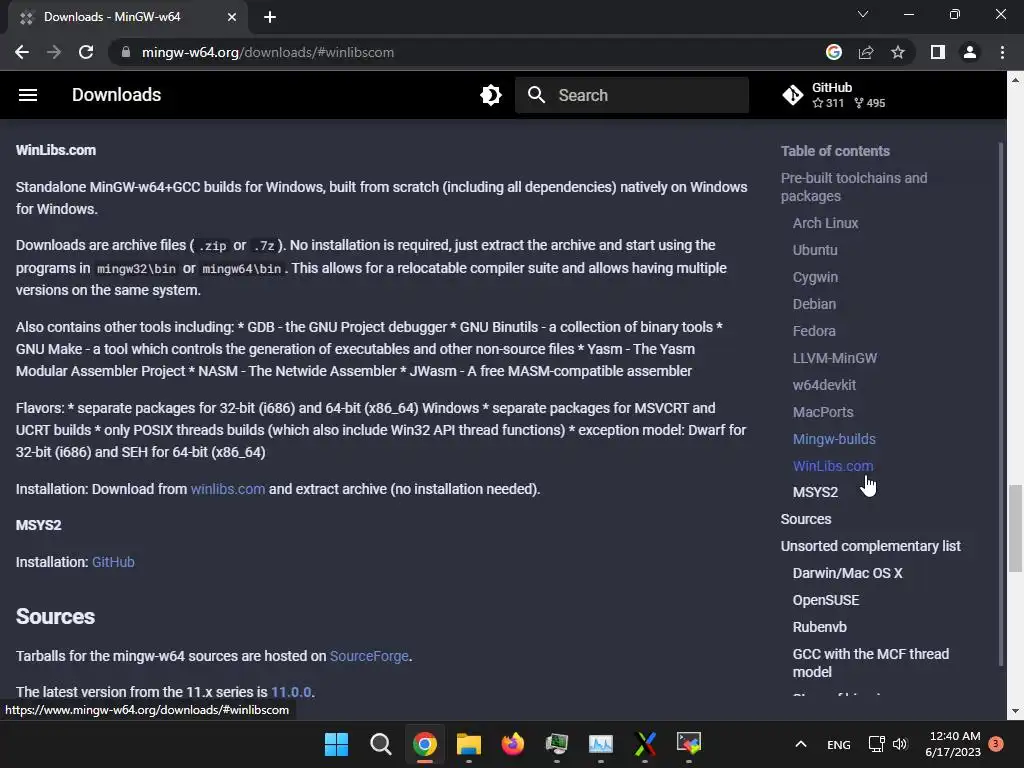This screenshot has width=1024, height=768.
Task: Open the clock and date panel
Action: pos(953,744)
